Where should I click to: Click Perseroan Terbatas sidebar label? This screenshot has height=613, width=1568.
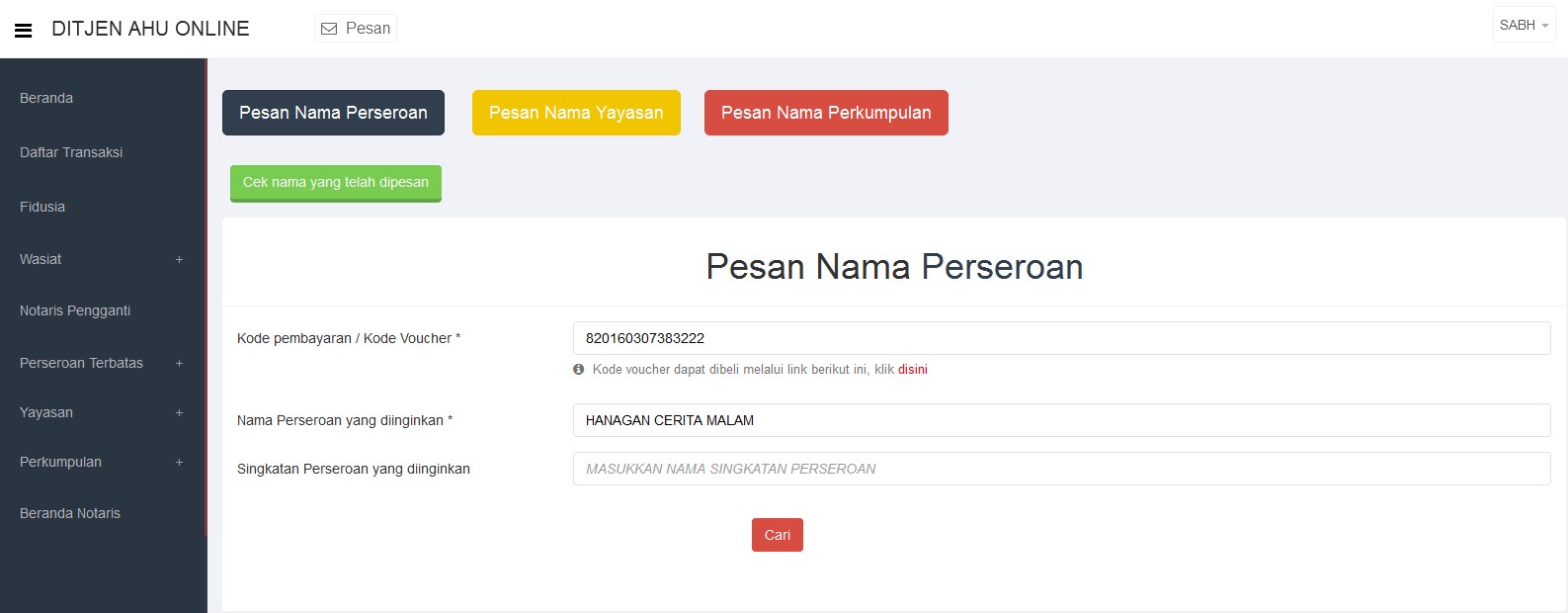pyautogui.click(x=81, y=363)
